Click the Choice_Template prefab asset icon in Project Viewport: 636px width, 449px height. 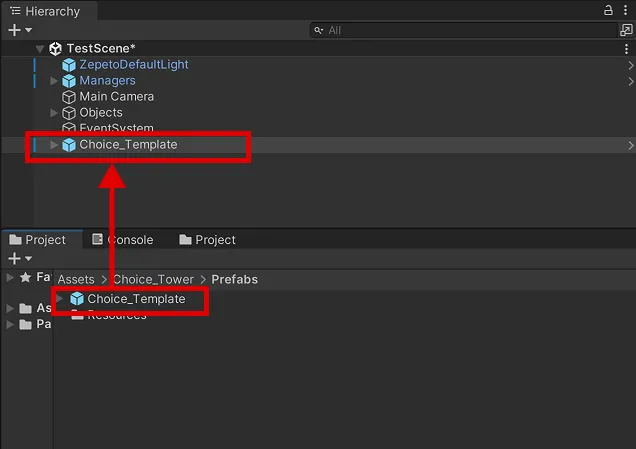pyautogui.click(x=77, y=299)
